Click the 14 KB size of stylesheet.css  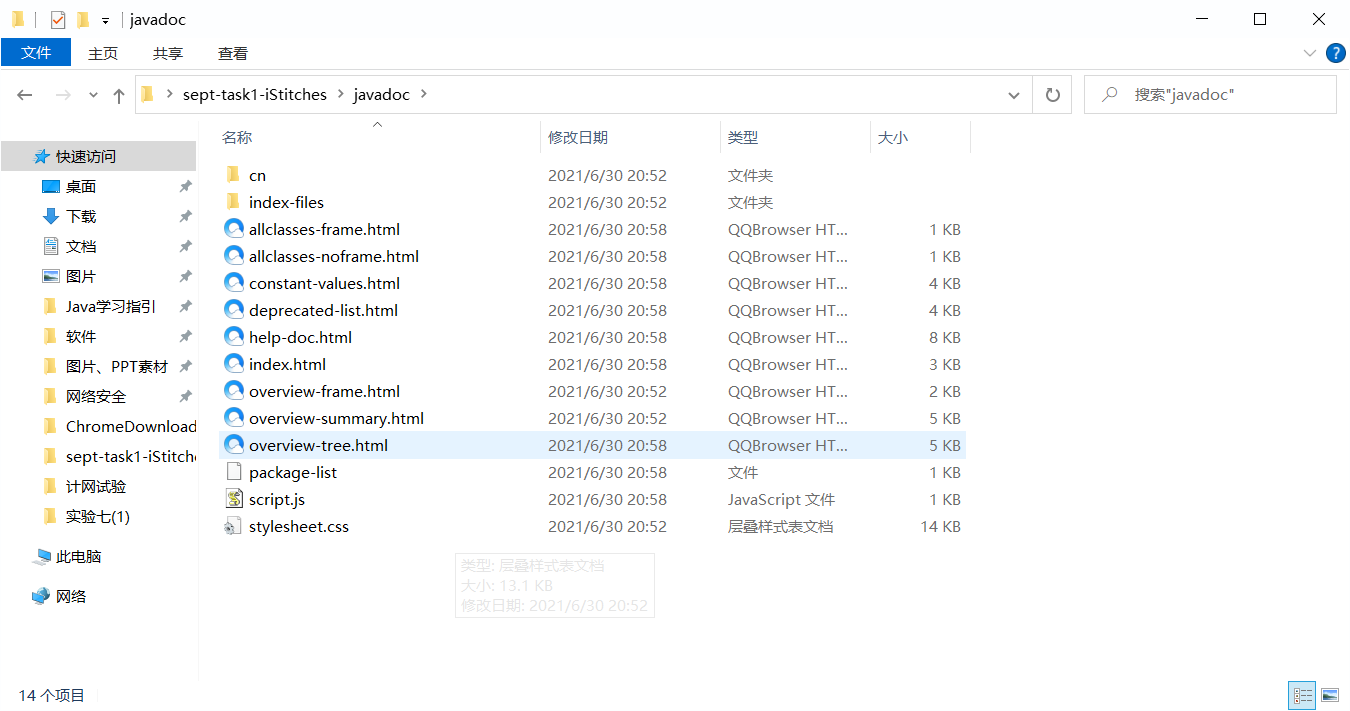[x=941, y=526]
